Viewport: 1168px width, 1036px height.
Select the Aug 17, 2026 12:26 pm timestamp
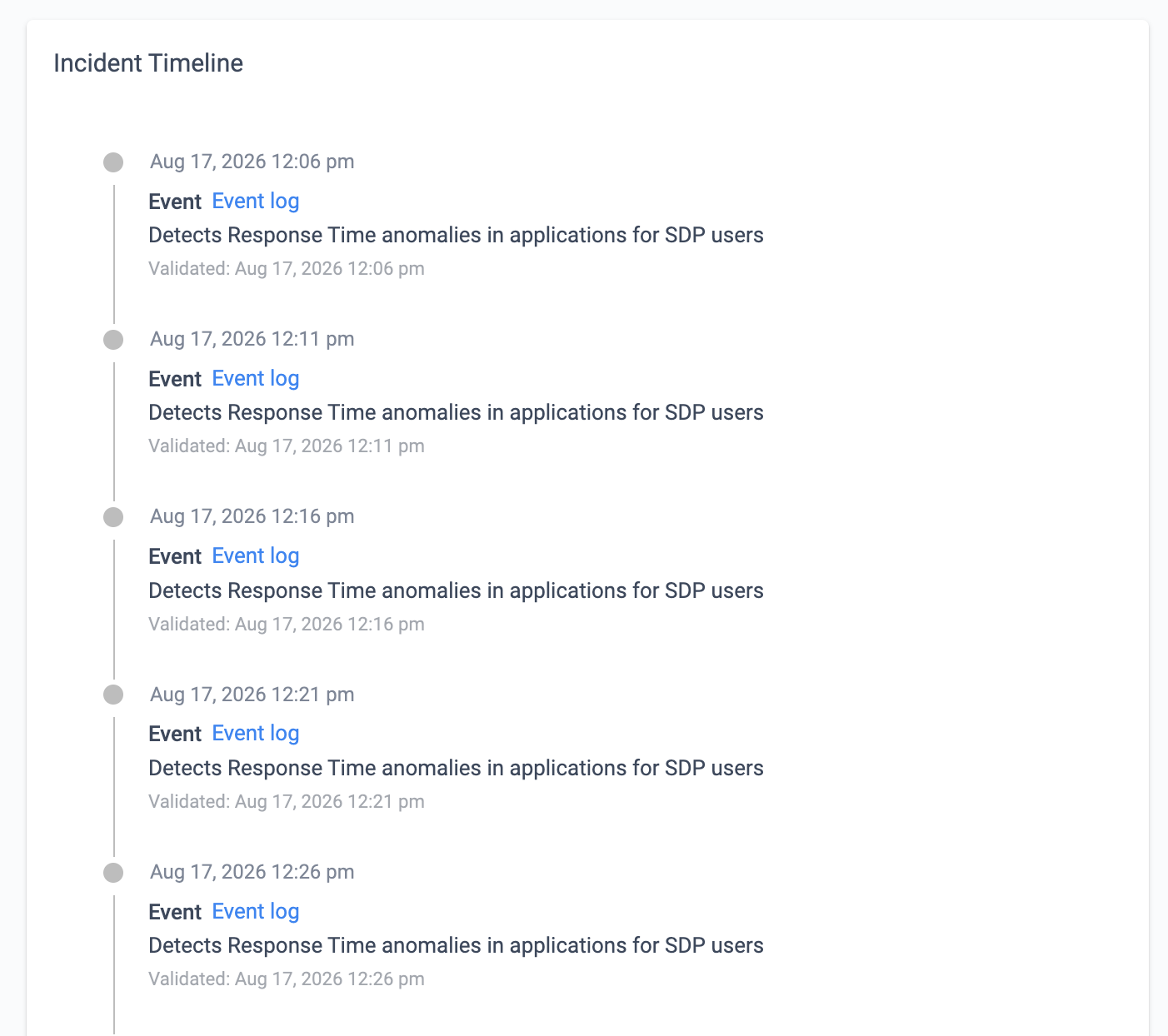(x=252, y=872)
